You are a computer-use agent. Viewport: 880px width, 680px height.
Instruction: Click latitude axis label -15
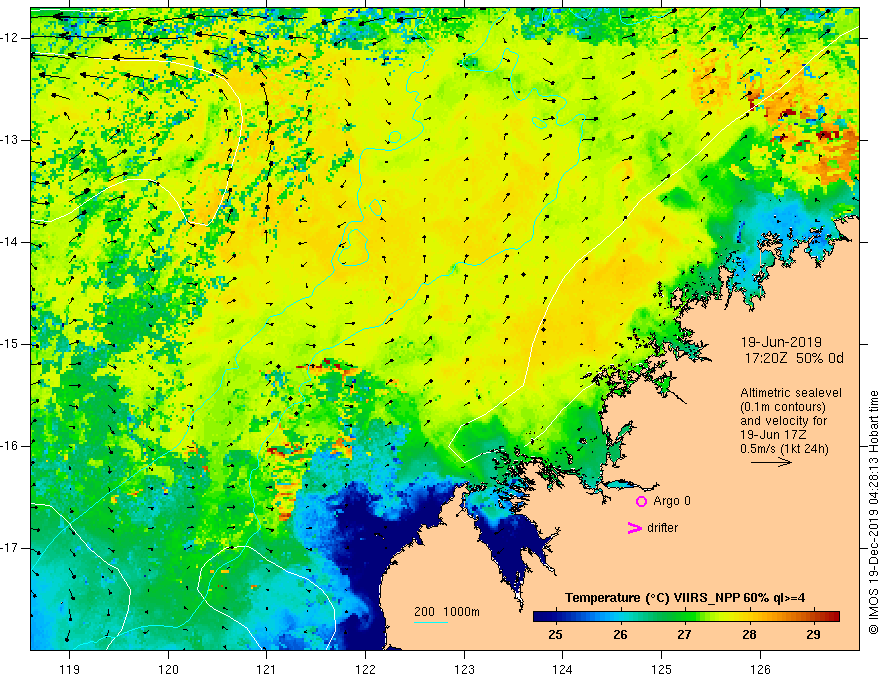(10, 344)
